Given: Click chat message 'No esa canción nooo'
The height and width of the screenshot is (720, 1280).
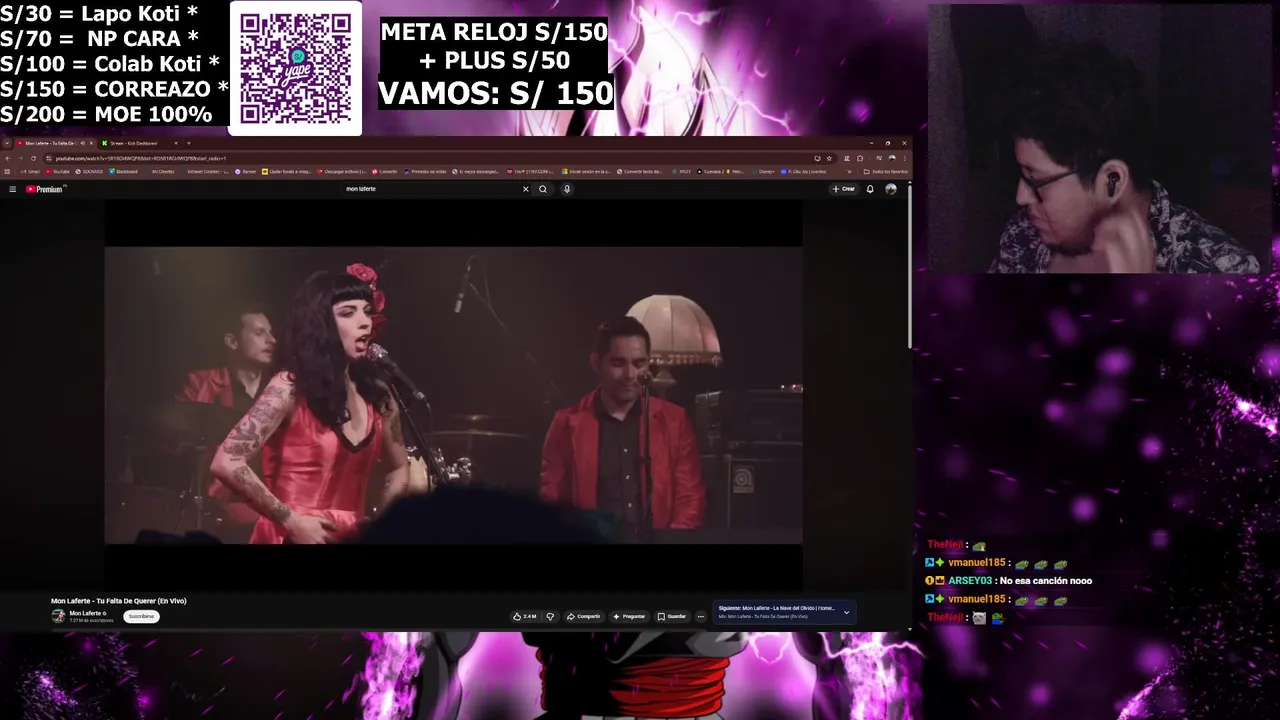Looking at the screenshot, I should (x=1045, y=581).
